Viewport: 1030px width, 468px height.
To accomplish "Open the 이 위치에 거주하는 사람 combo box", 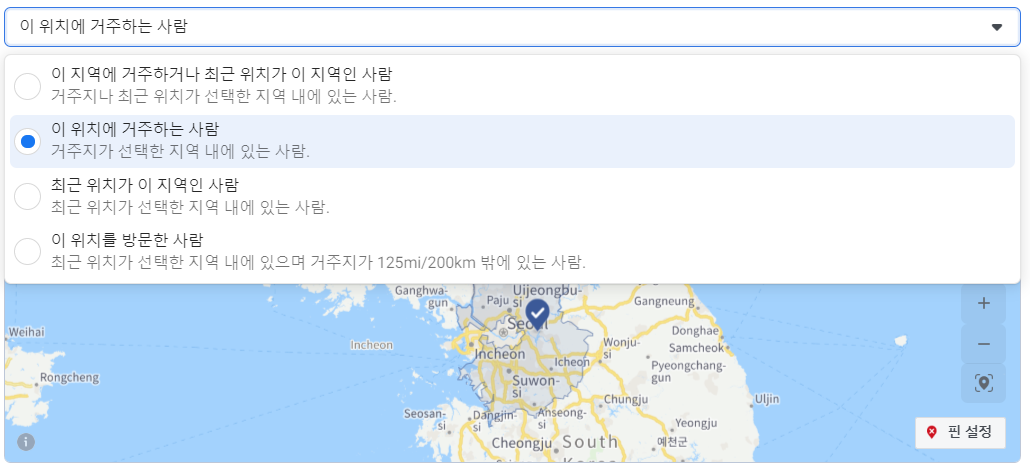I will (500, 27).
